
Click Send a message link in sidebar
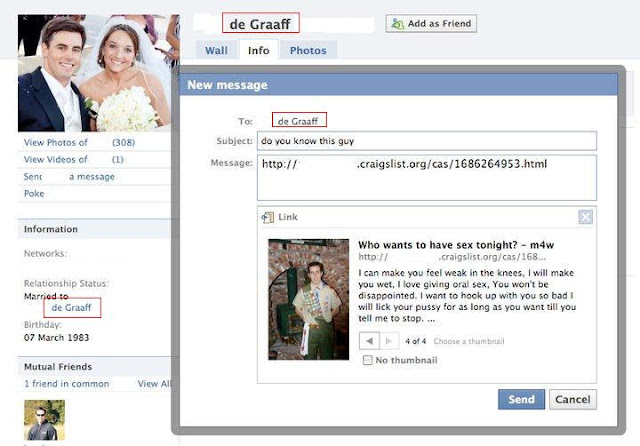[x=69, y=177]
